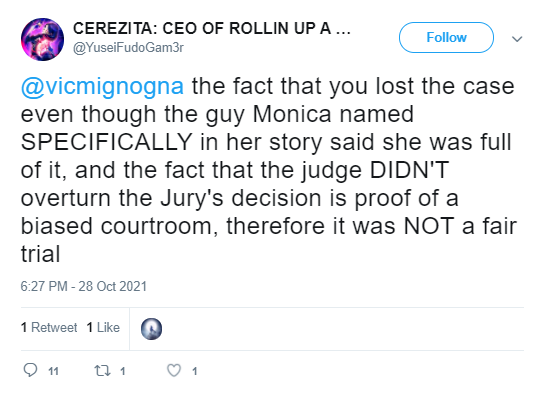Open the 6:27 PM - 28 Oct 2021 timestamp
Viewport: 539px width, 399px height.
point(84,286)
